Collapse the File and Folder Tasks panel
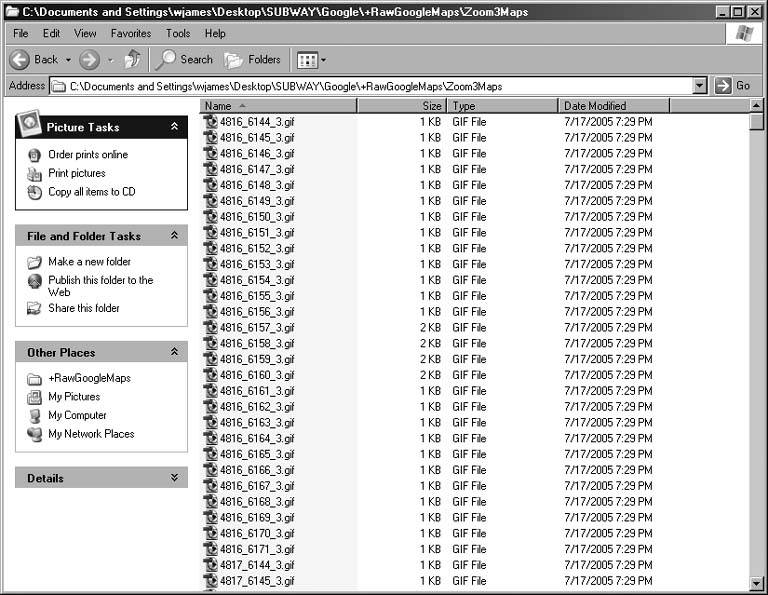This screenshot has height=595, width=768. coord(175,236)
